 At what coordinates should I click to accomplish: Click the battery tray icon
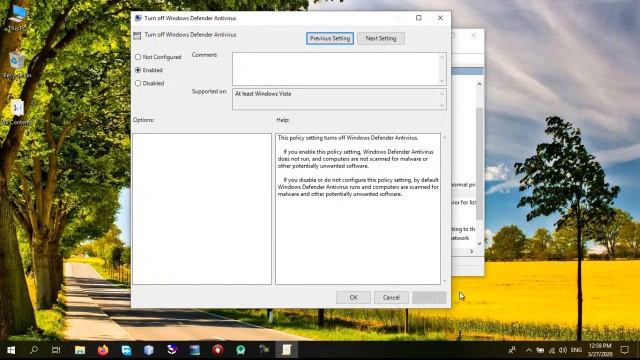(540, 350)
